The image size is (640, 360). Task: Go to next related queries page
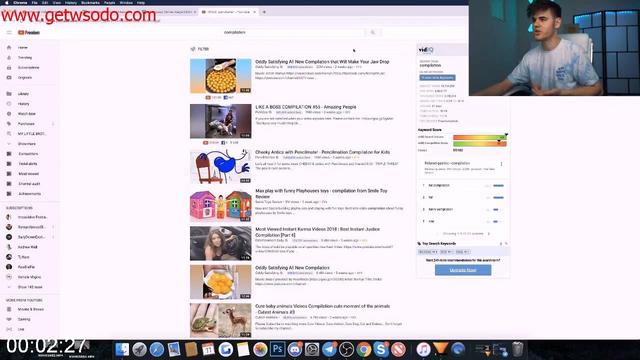click(x=489, y=234)
